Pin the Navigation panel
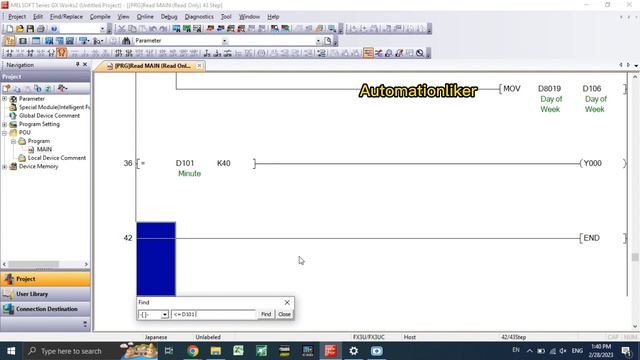The width and height of the screenshot is (640, 360). (78, 64)
